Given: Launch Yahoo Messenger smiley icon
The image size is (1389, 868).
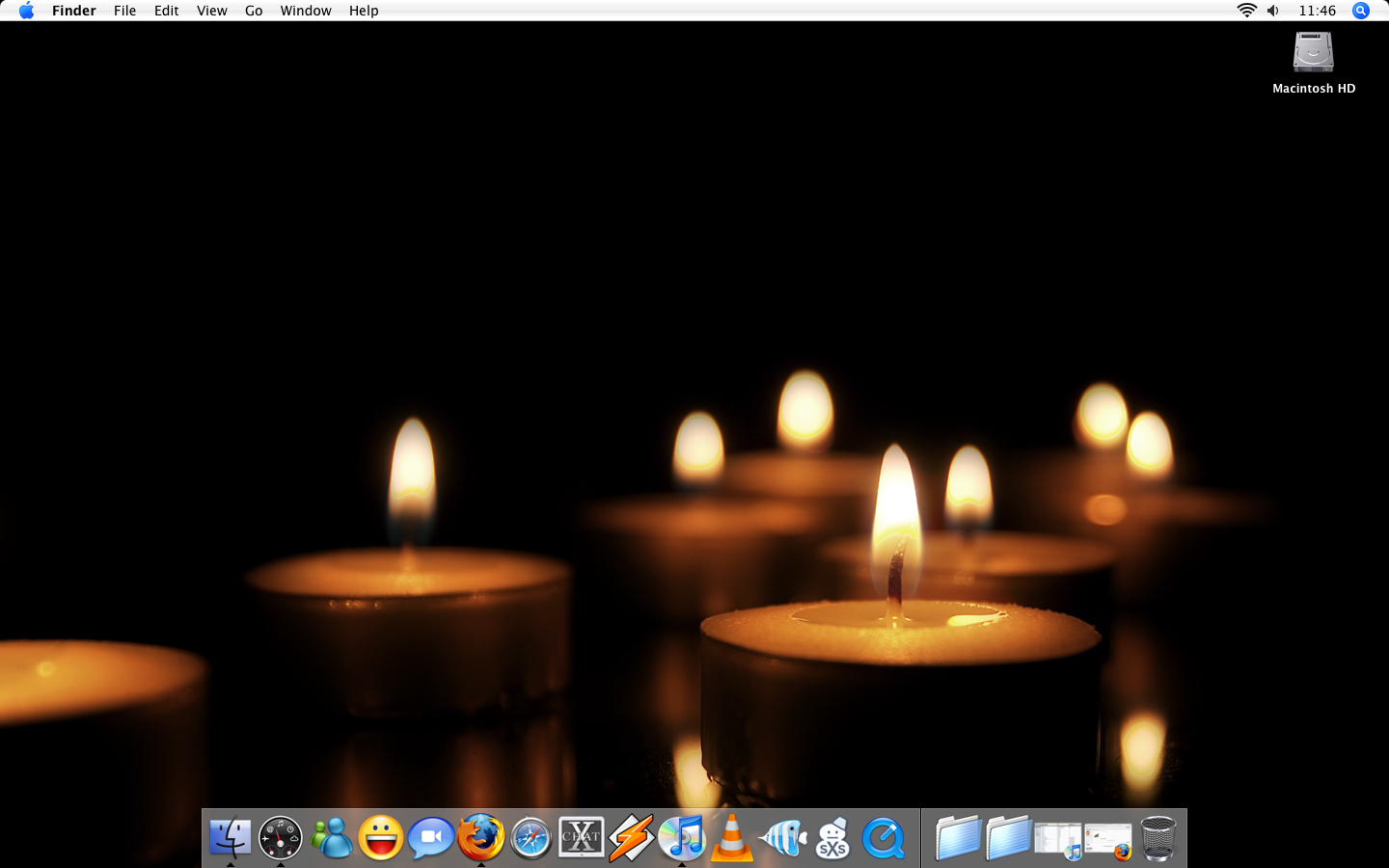Looking at the screenshot, I should 381,837.
